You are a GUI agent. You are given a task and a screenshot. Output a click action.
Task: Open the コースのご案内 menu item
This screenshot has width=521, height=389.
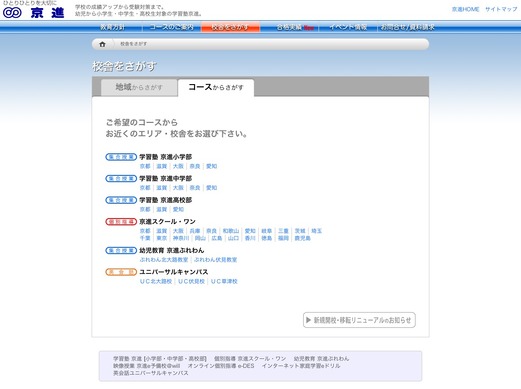click(x=171, y=27)
